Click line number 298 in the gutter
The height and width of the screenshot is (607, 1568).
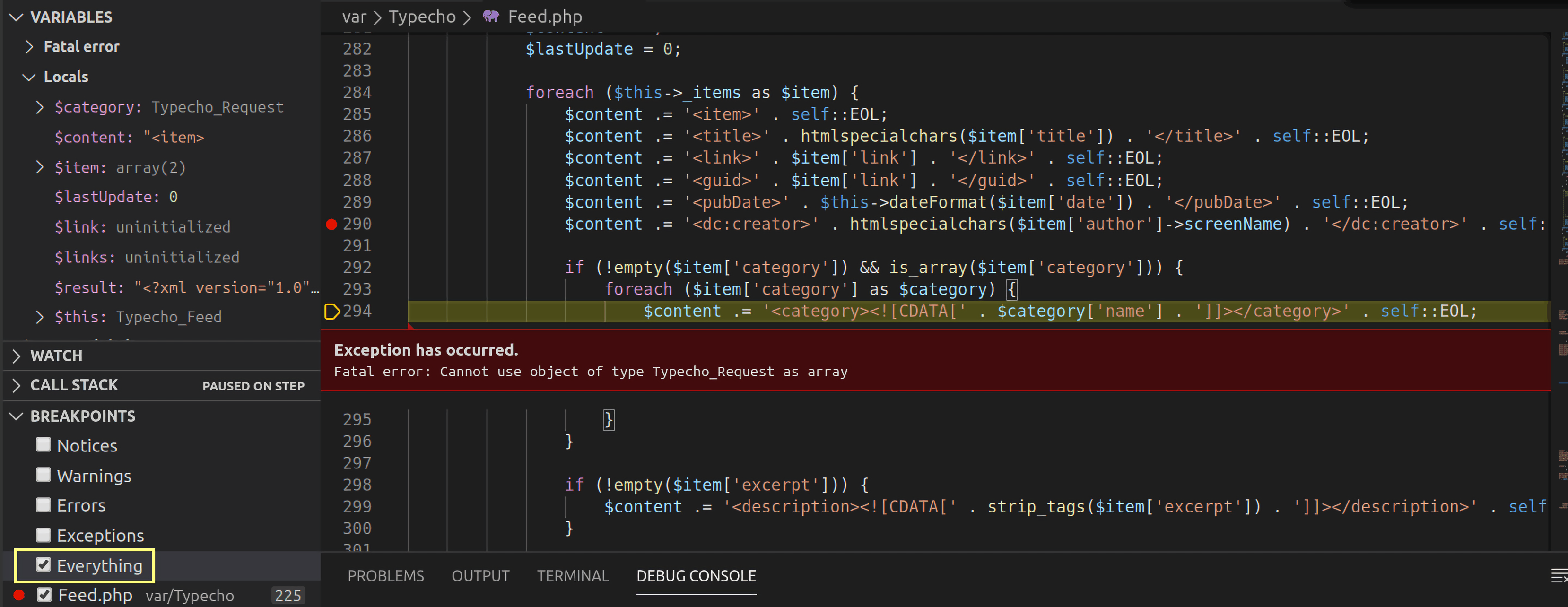(x=357, y=485)
